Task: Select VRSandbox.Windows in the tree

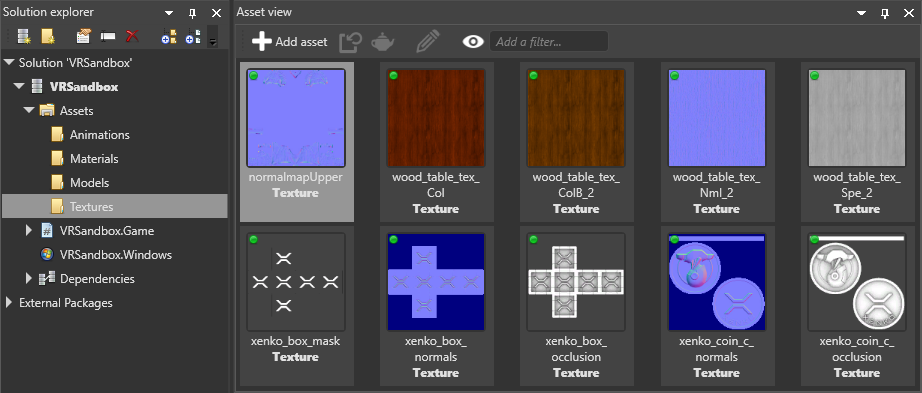Action: point(115,255)
